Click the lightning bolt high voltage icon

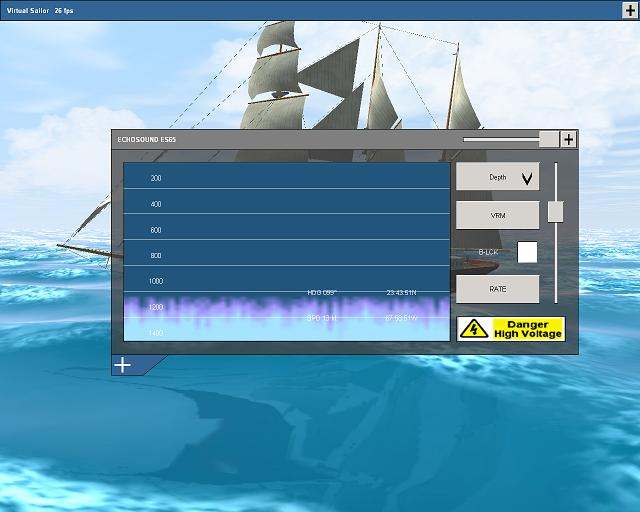click(x=473, y=328)
